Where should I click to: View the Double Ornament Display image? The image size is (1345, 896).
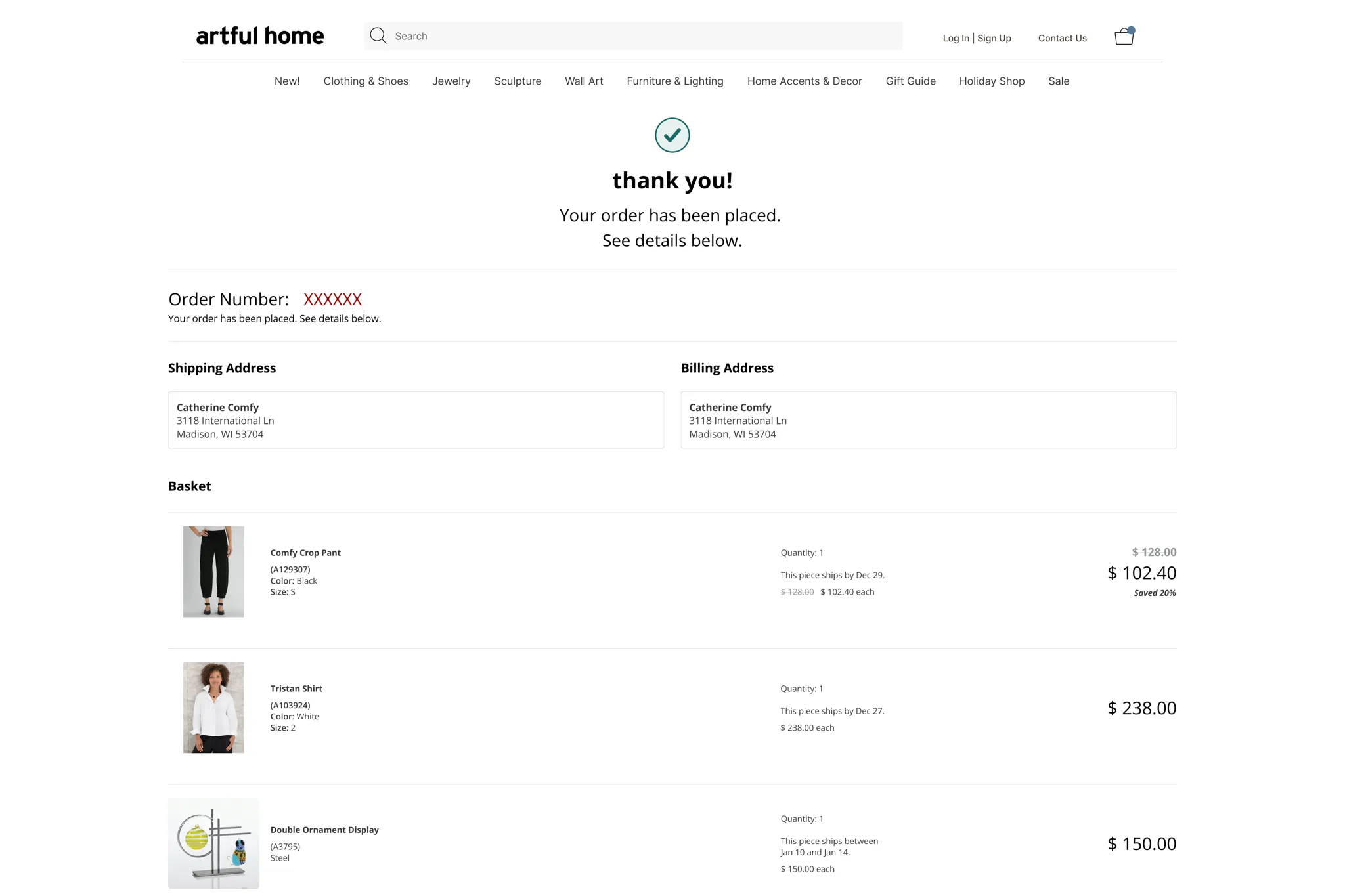point(213,843)
